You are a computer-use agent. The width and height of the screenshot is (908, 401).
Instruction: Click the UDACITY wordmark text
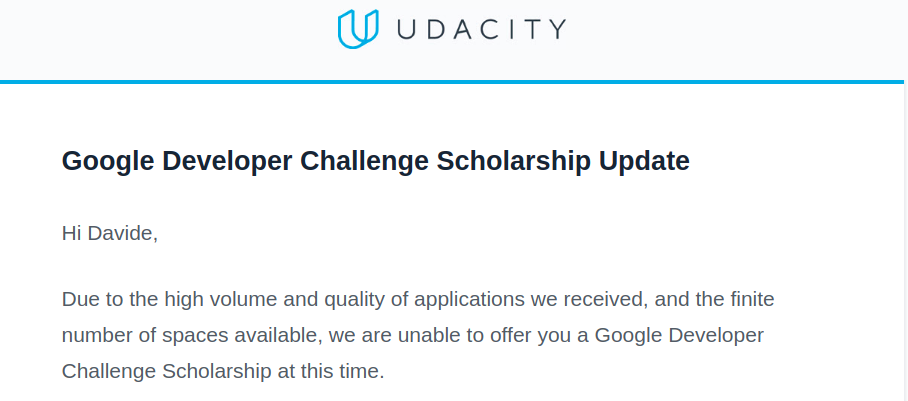(x=480, y=29)
